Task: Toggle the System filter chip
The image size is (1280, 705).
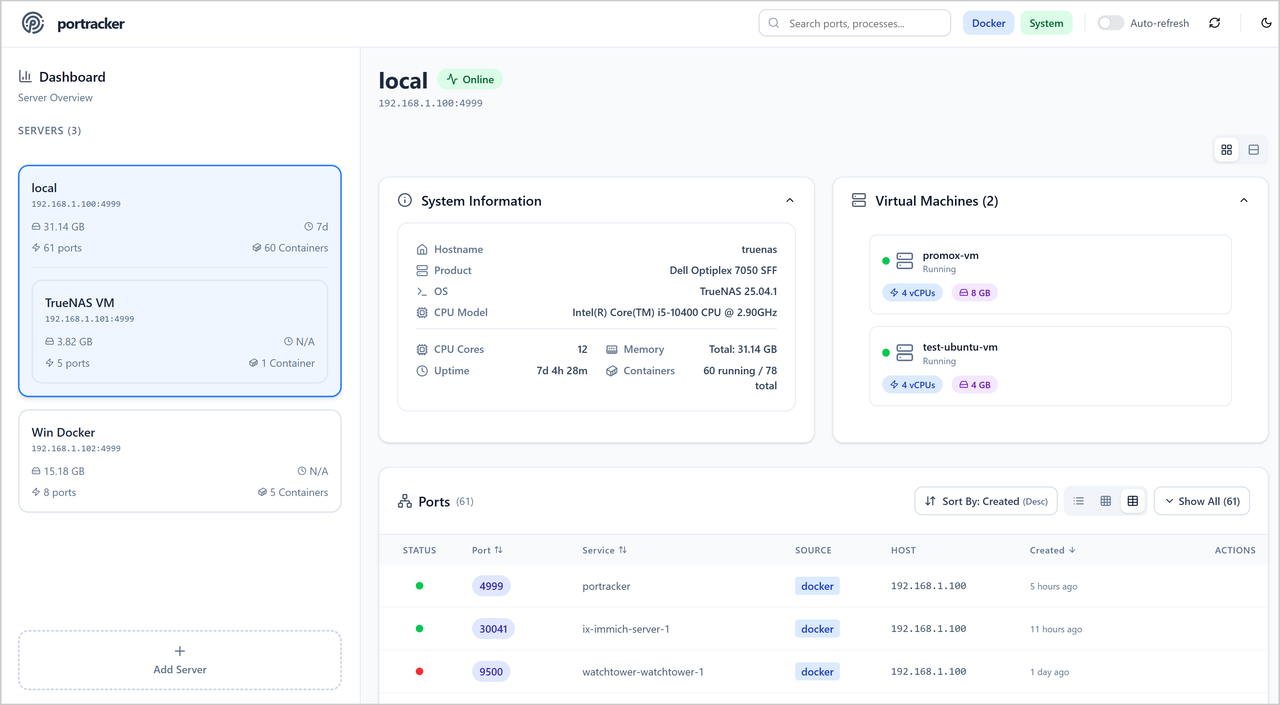Action: 1046,23
